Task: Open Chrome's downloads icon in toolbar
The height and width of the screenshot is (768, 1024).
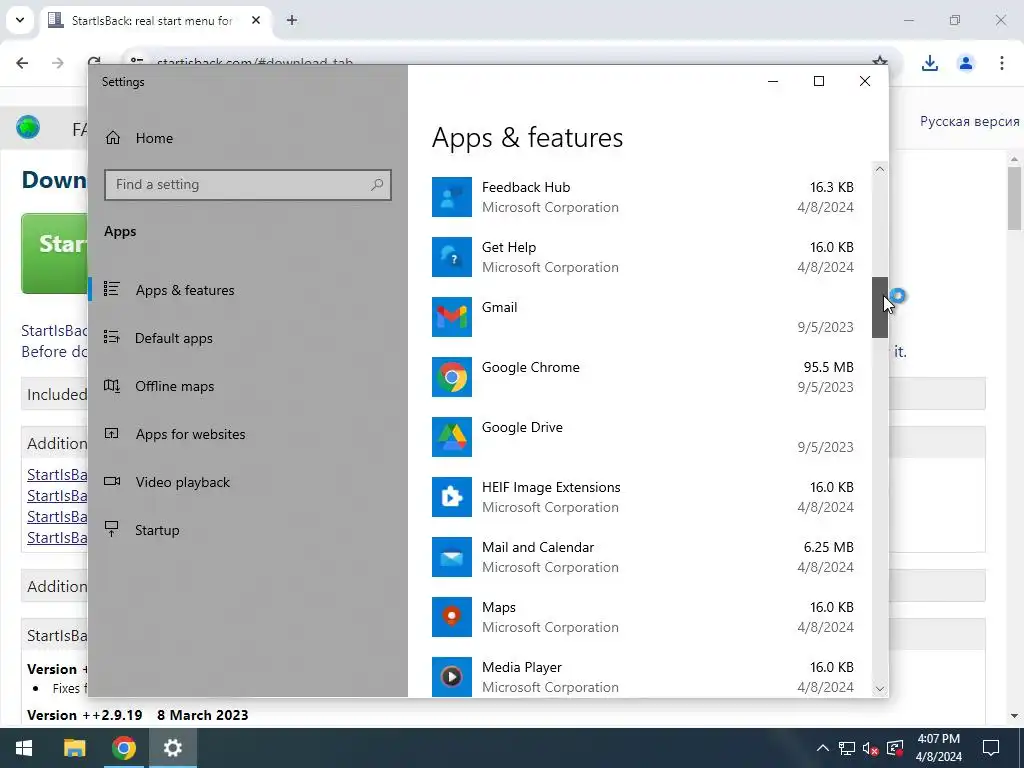Action: pos(929,63)
